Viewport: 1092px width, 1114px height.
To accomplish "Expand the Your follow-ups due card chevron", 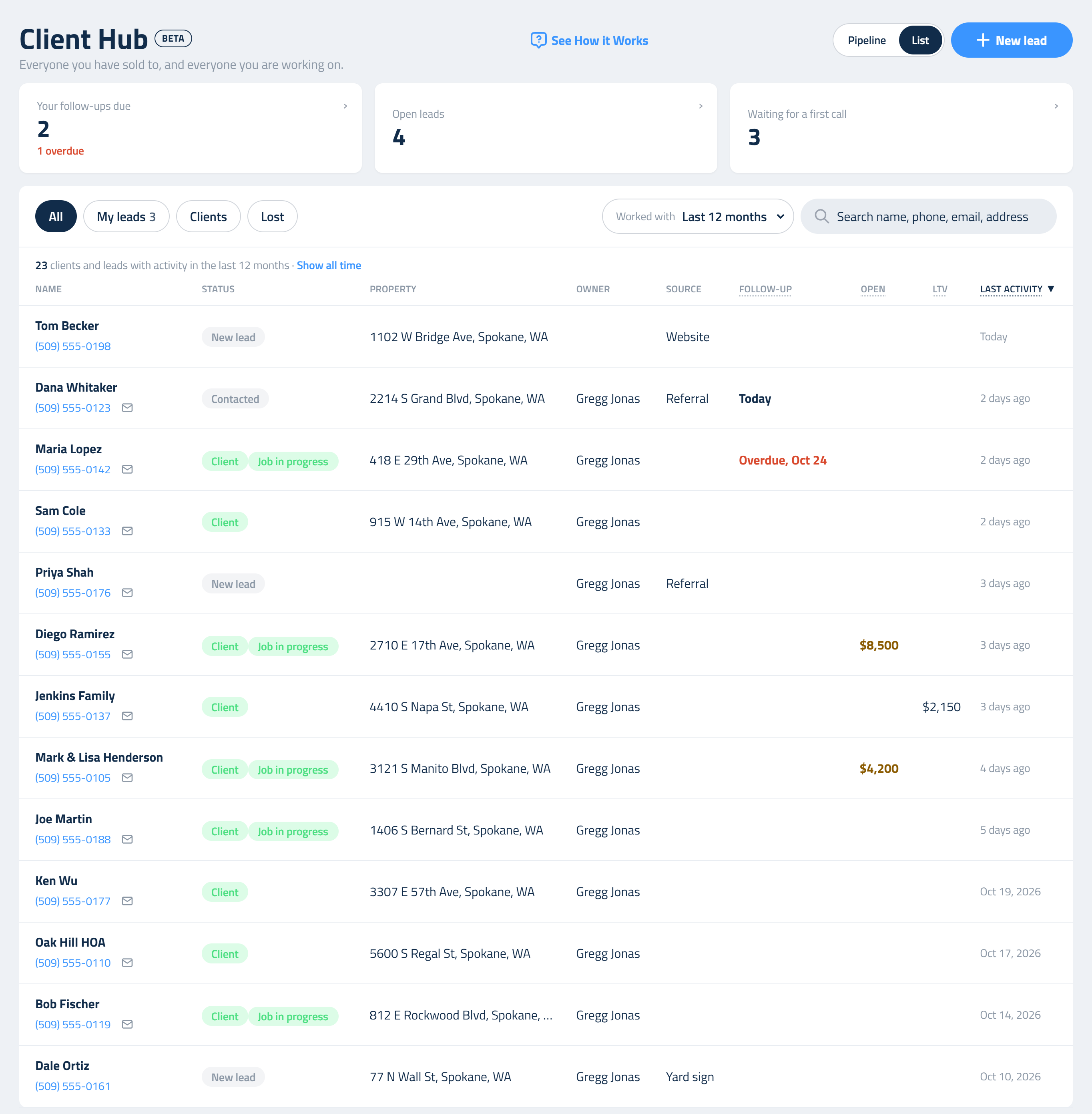I will pyautogui.click(x=345, y=106).
